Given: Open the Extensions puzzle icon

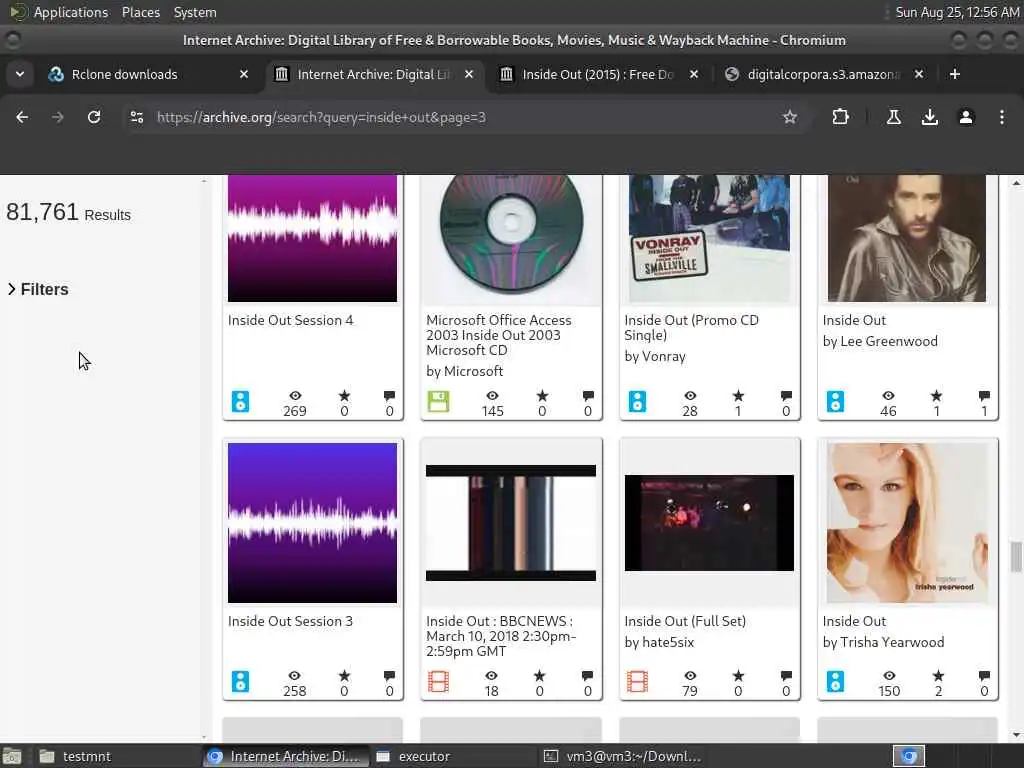Looking at the screenshot, I should click(x=840, y=117).
